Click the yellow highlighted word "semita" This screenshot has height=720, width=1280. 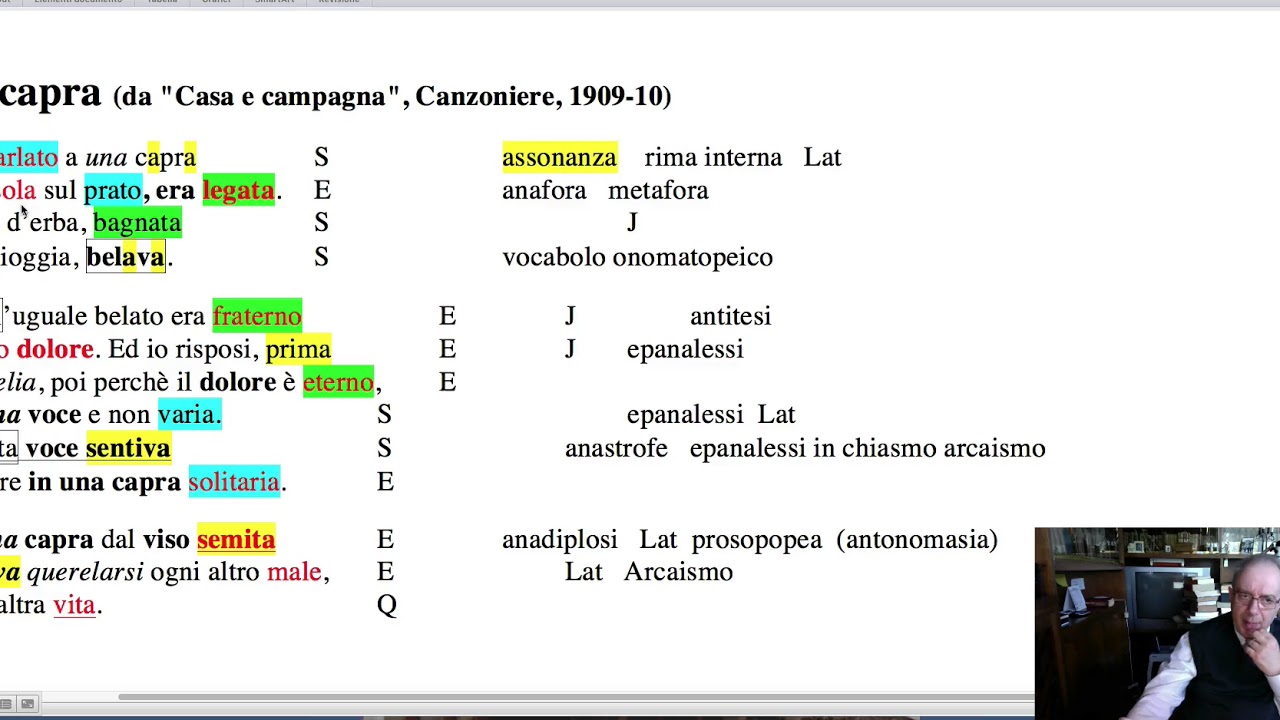[x=236, y=539]
